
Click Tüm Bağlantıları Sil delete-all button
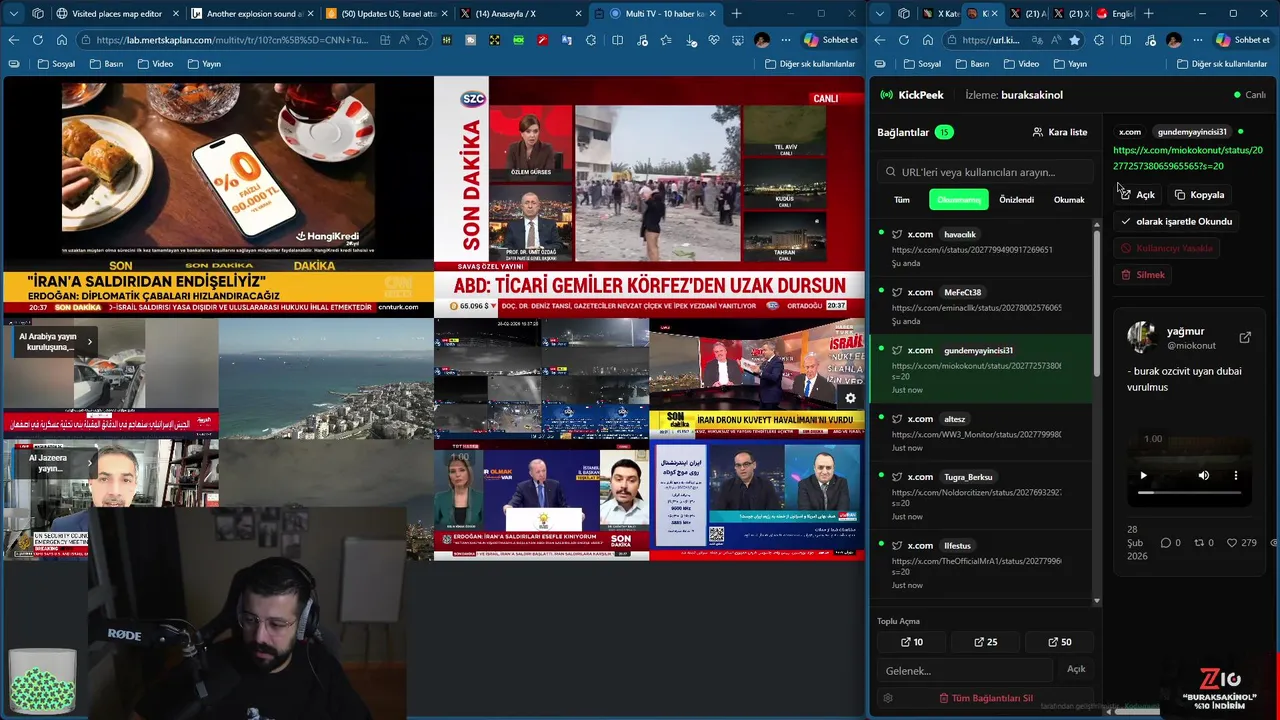[986, 698]
